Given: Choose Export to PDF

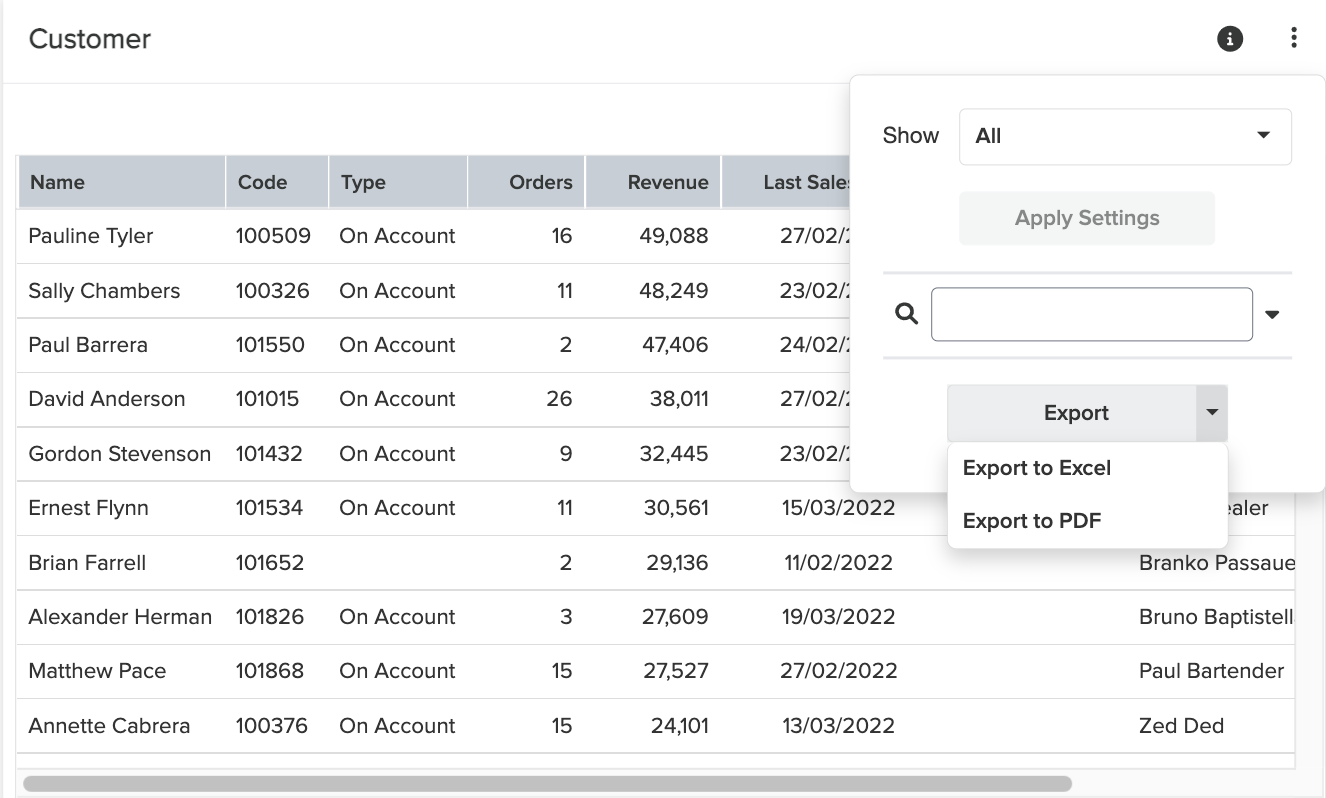Looking at the screenshot, I should 1032,521.
